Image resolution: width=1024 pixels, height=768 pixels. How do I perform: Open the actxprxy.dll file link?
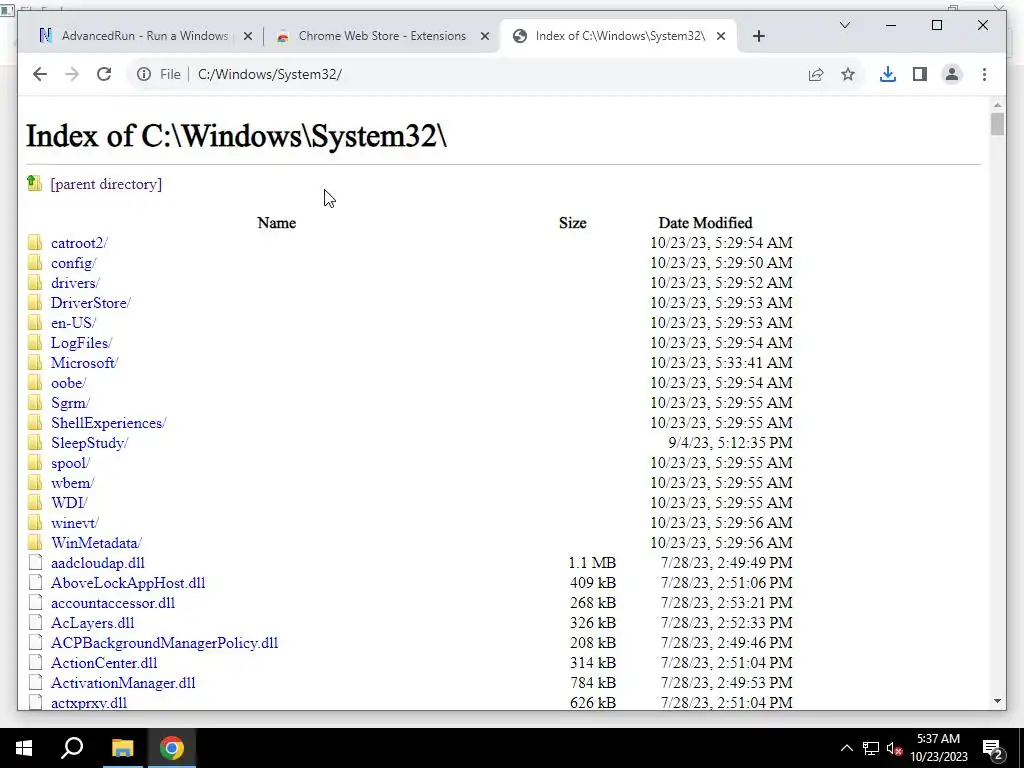pos(89,703)
